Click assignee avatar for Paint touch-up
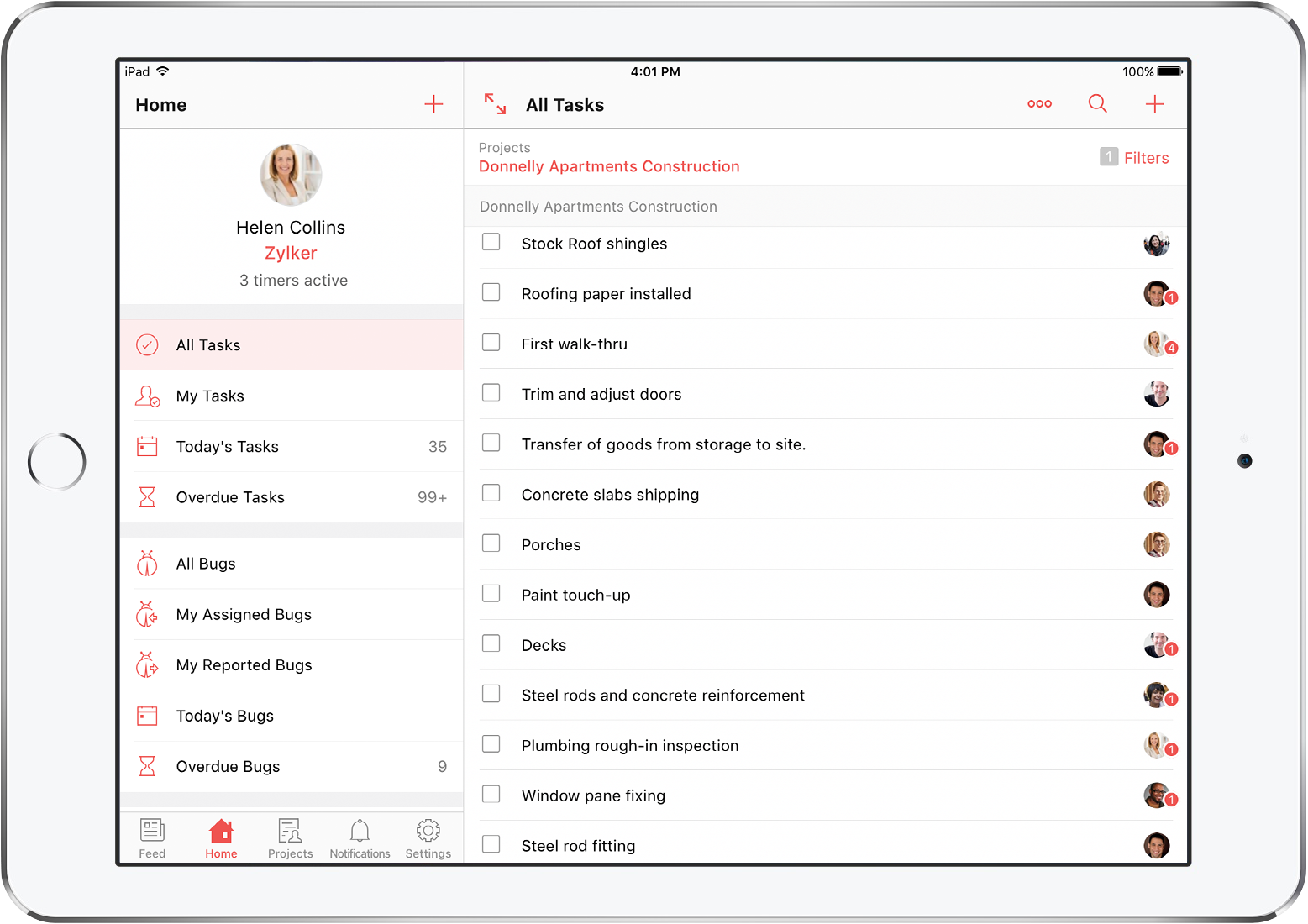 (x=1157, y=595)
